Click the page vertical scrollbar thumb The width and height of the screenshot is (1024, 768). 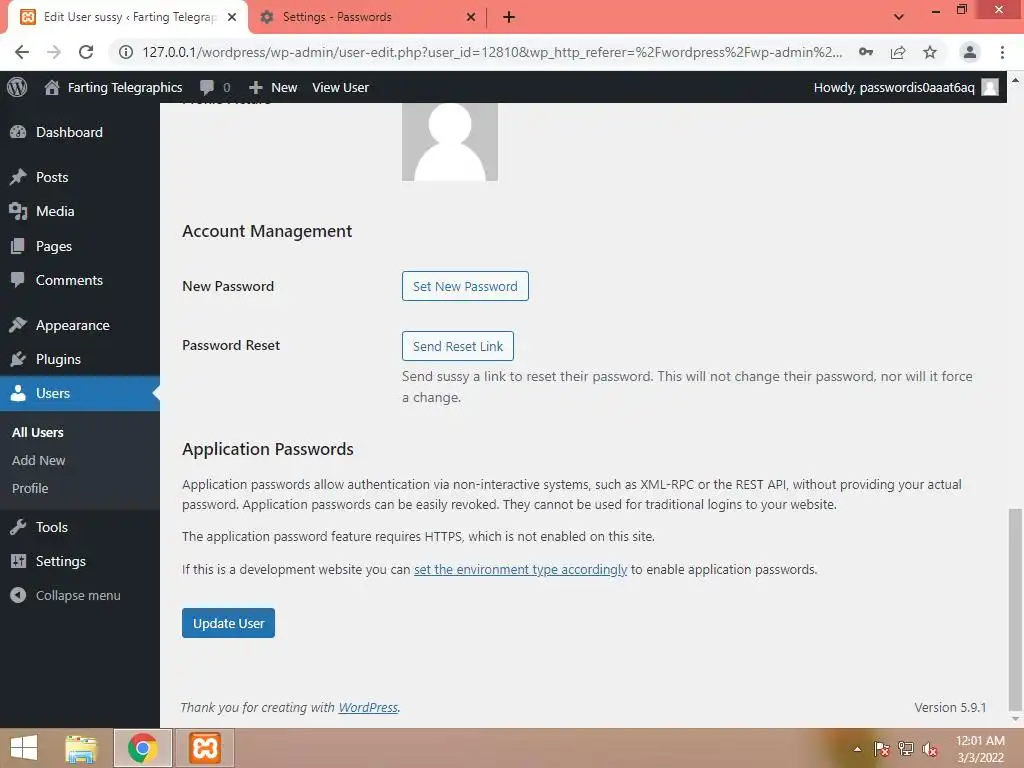pyautogui.click(x=1015, y=609)
